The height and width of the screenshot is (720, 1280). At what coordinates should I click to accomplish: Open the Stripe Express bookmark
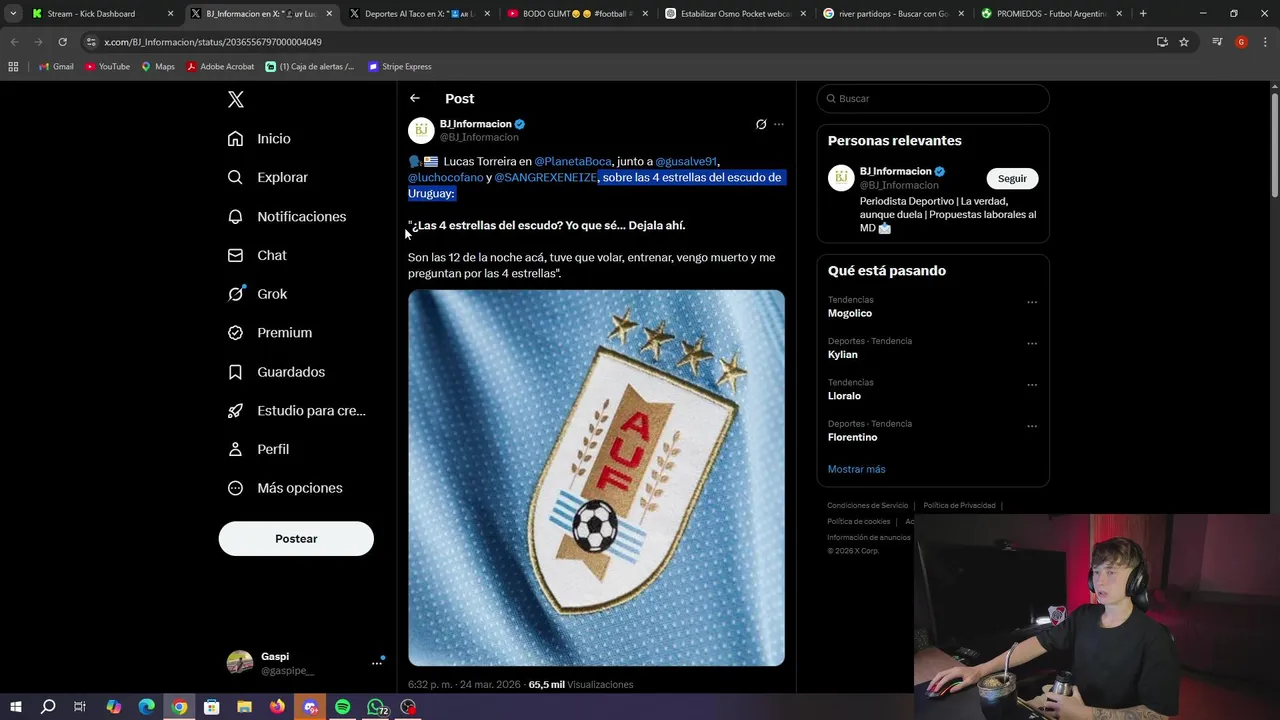click(x=400, y=66)
